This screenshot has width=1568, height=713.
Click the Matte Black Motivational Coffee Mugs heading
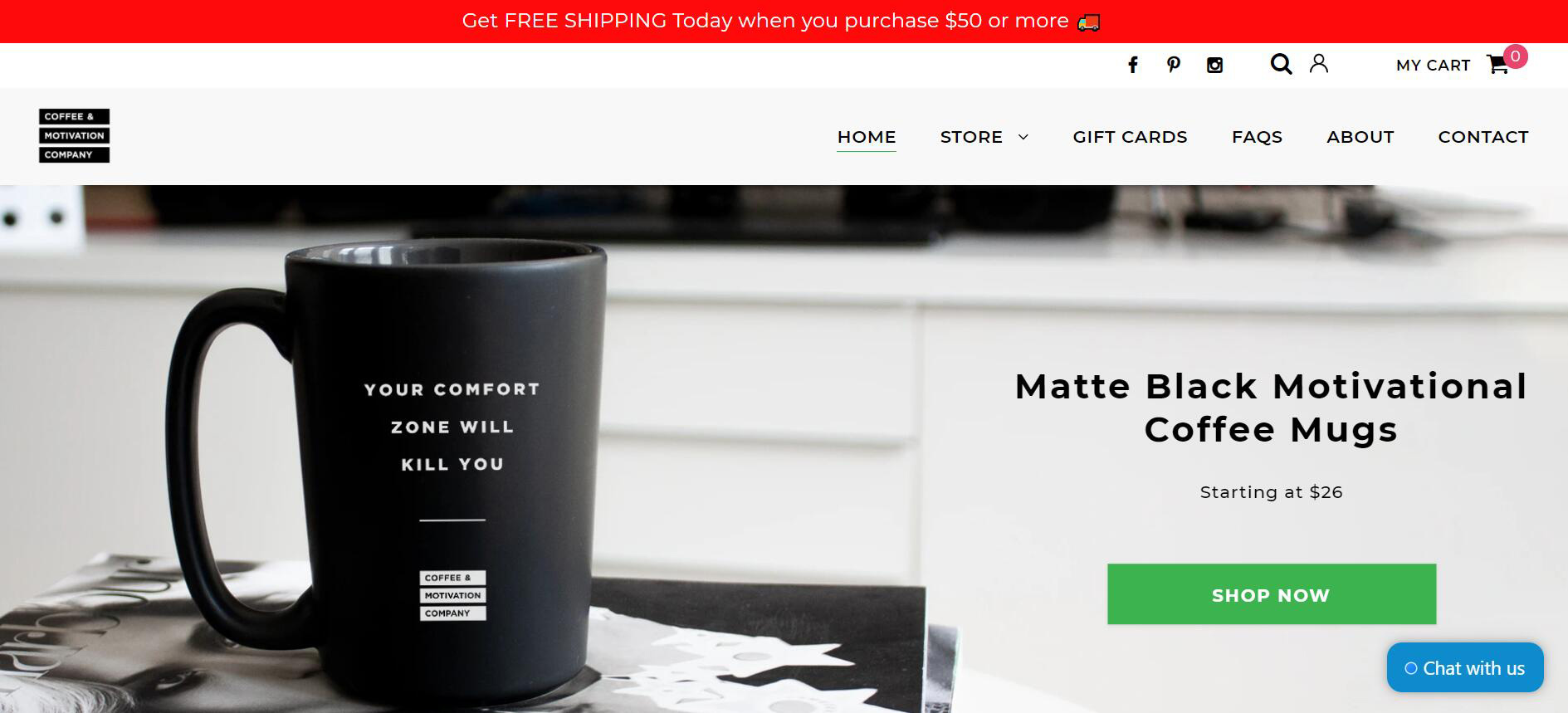click(x=1271, y=408)
